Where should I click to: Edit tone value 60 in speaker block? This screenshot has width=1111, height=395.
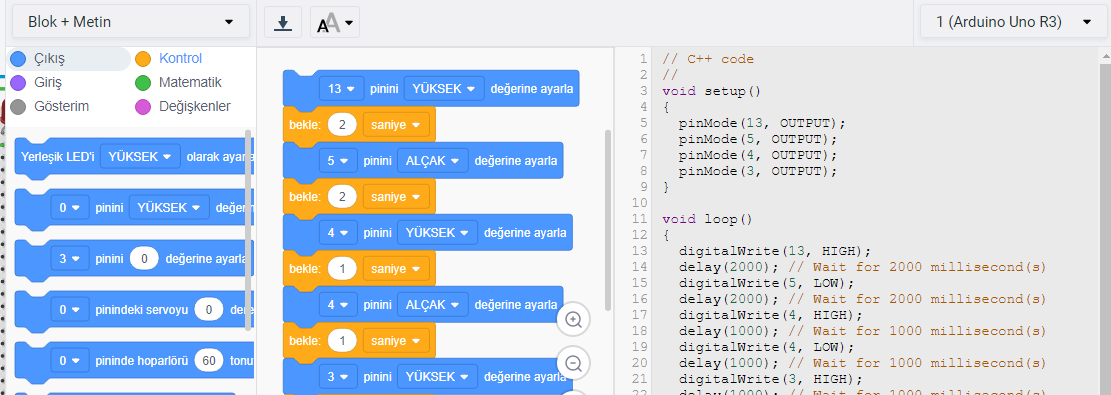point(208,361)
